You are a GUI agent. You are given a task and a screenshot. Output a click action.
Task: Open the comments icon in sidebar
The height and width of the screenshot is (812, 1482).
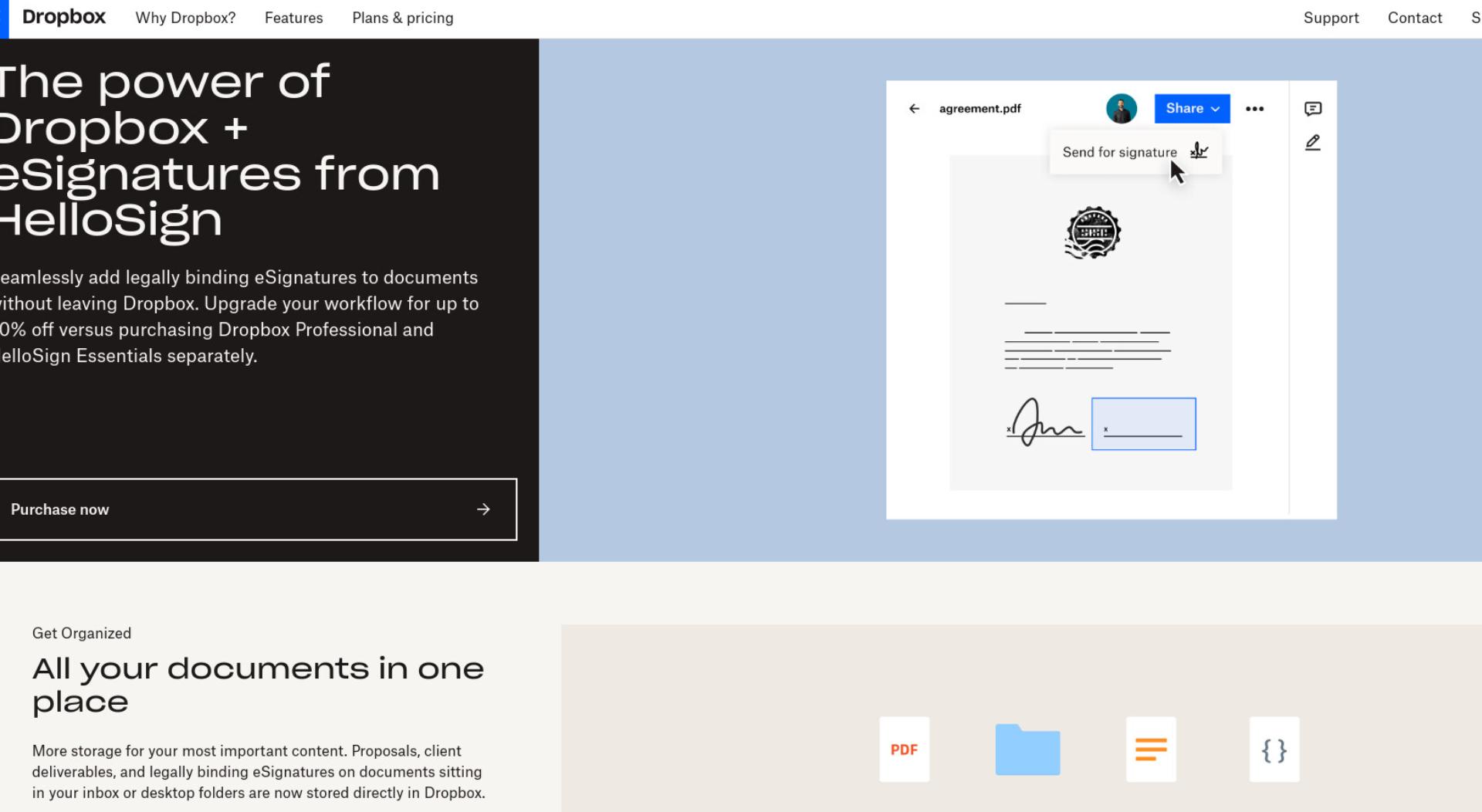[1312, 109]
